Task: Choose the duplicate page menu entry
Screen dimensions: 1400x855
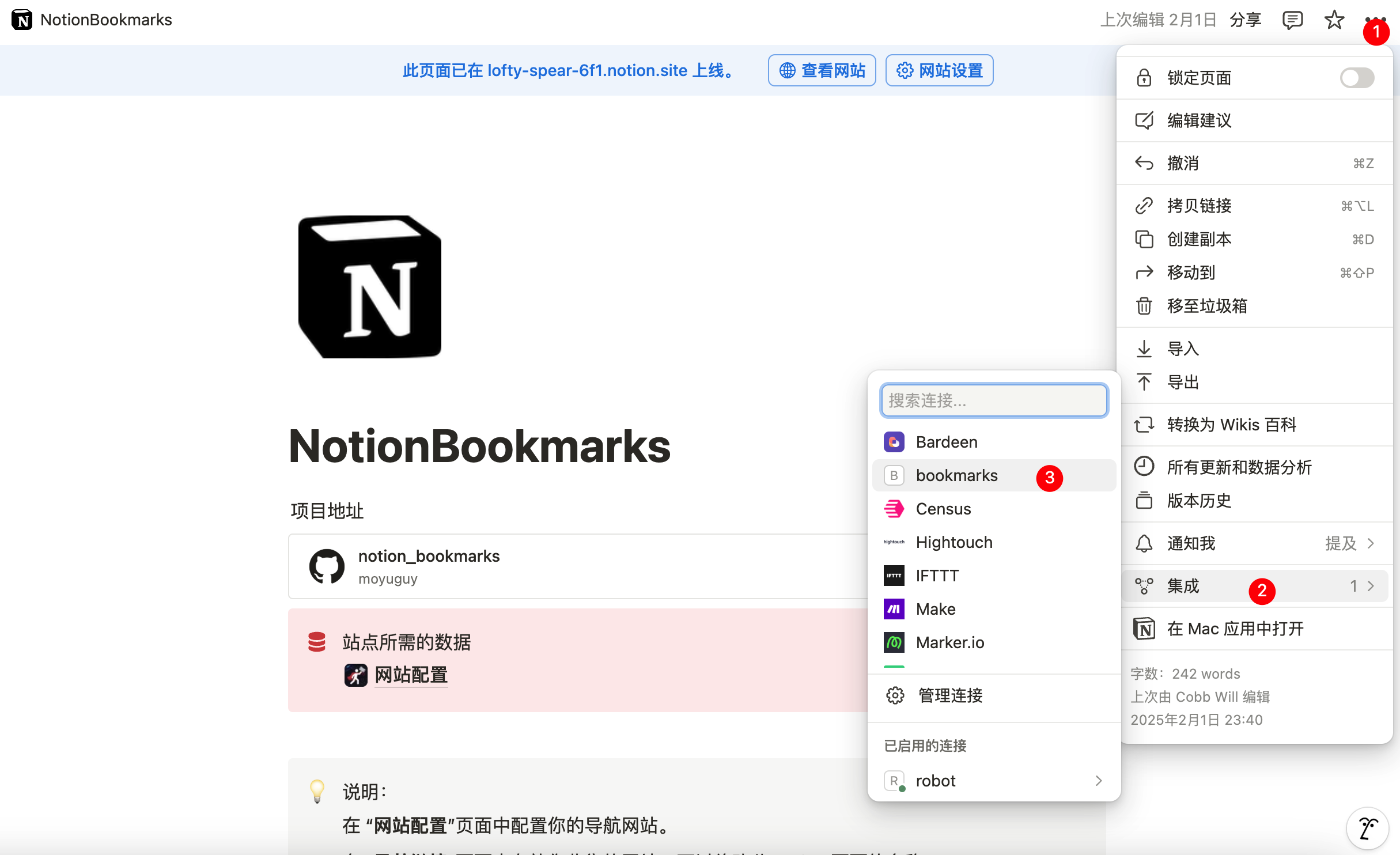Action: click(1255, 239)
